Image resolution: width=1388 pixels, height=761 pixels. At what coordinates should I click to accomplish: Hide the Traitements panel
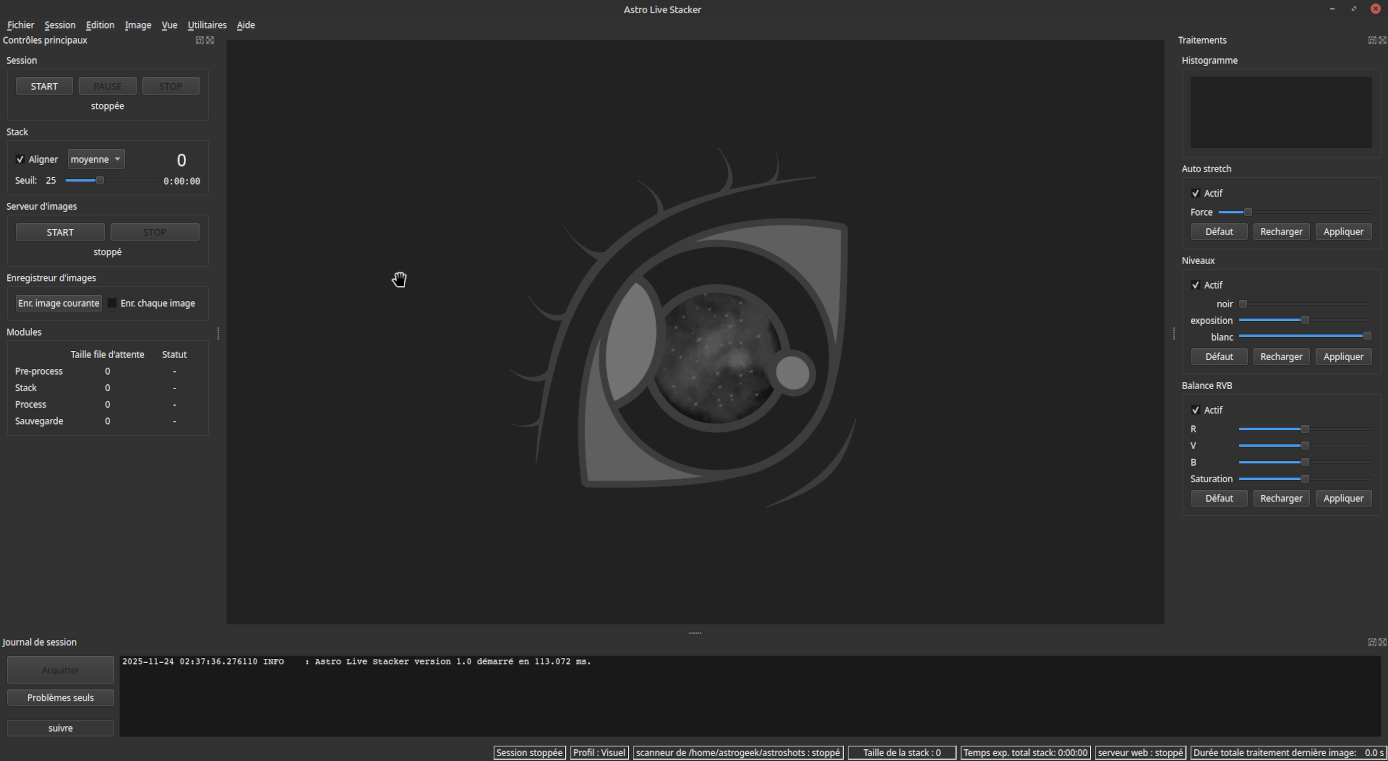(1381, 40)
